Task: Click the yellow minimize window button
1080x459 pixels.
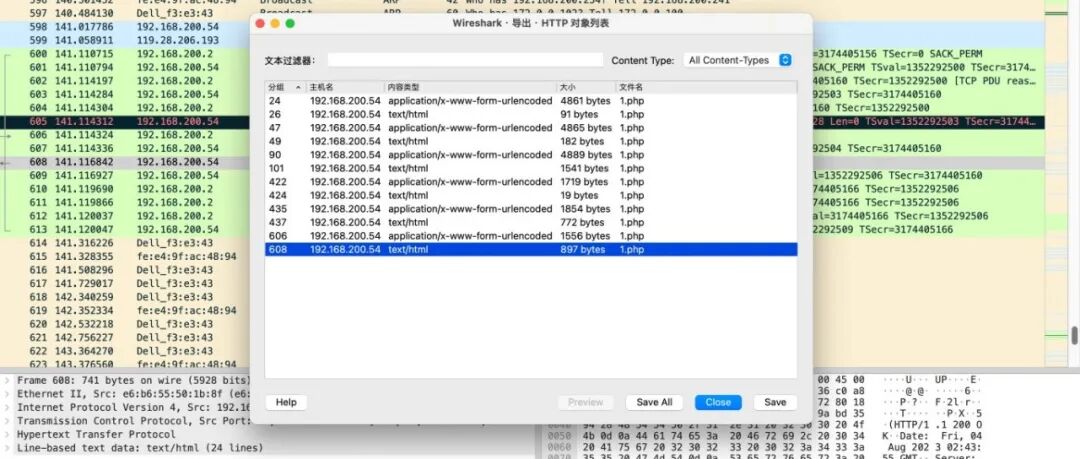Action: click(275, 23)
